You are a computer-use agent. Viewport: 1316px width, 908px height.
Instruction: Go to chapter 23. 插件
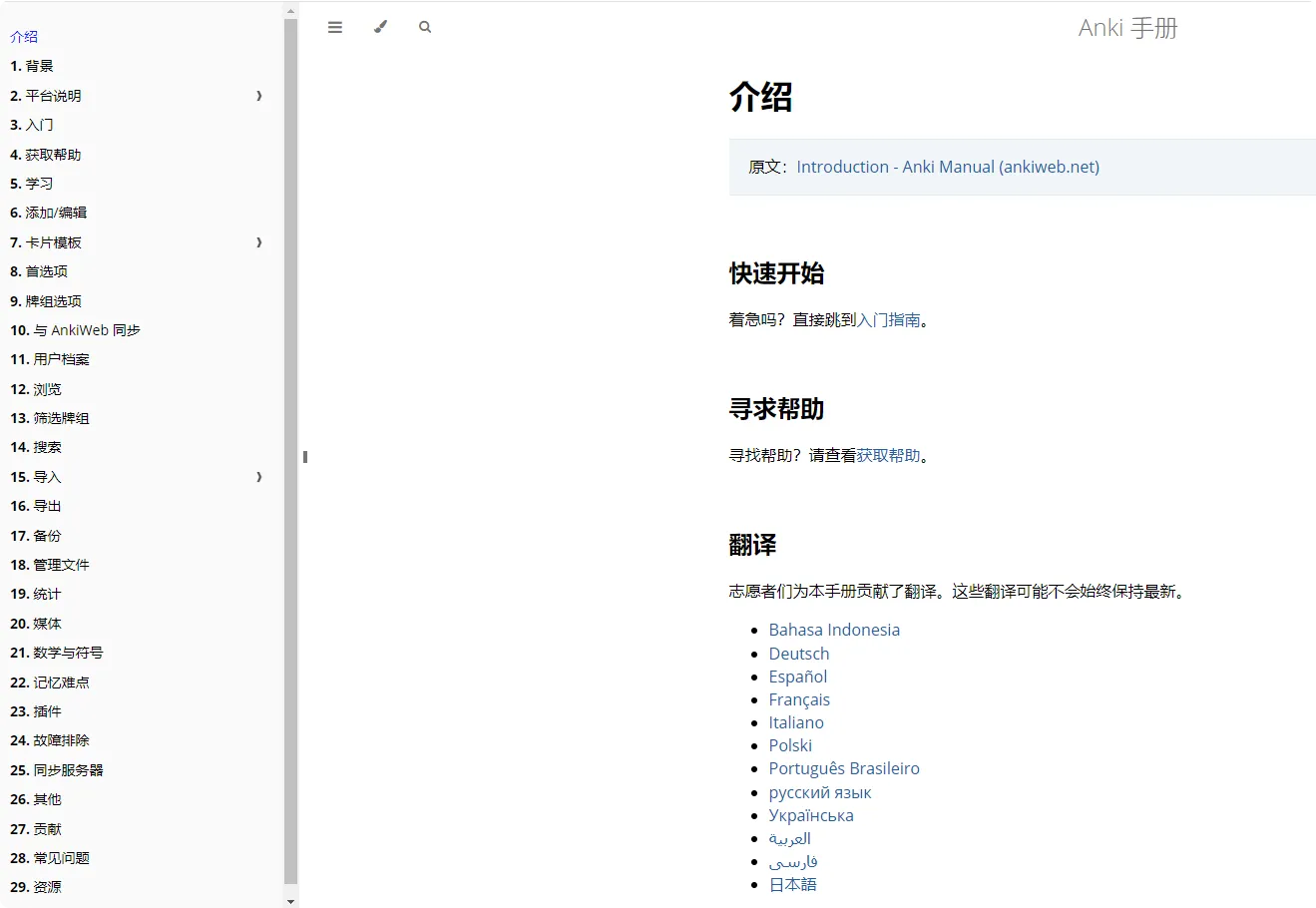coord(36,711)
